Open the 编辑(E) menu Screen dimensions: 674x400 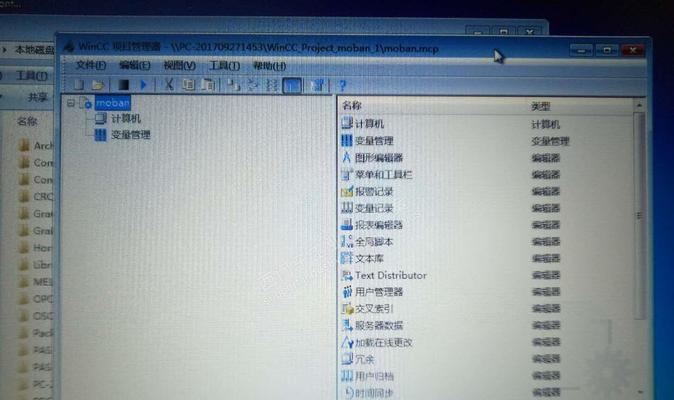point(135,65)
